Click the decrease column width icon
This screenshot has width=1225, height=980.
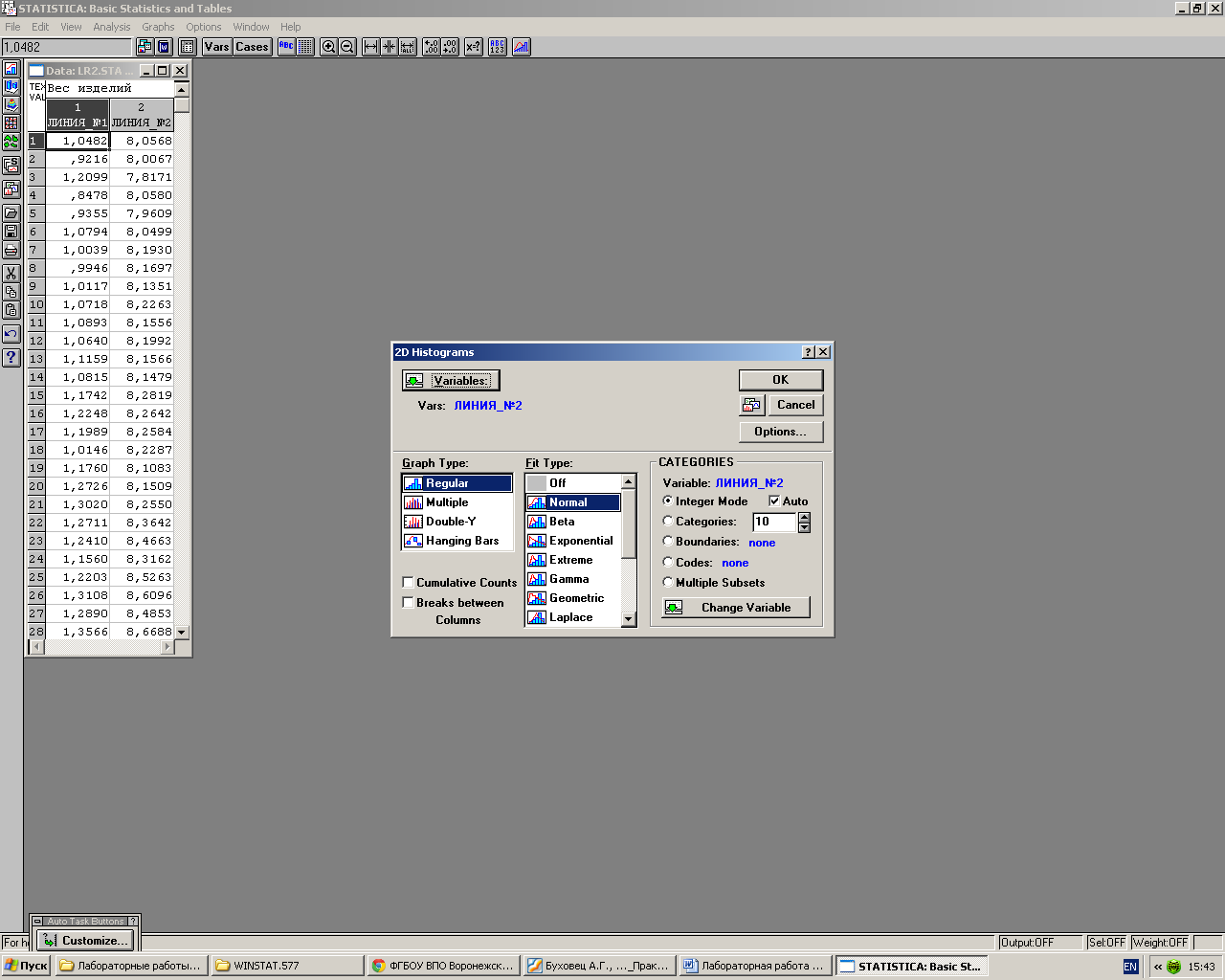point(390,47)
